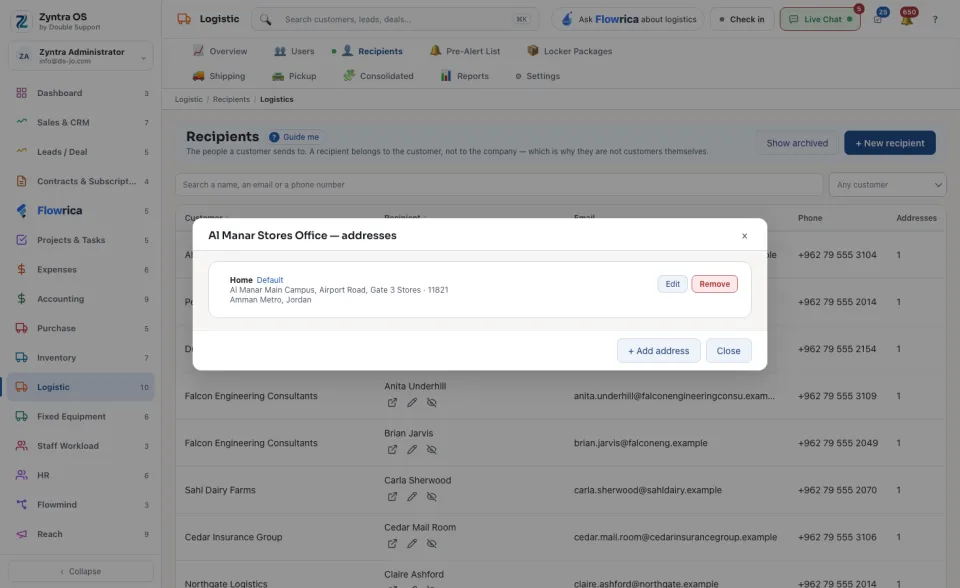Click the Logistic truck icon in header
This screenshot has width=960, height=588.
click(x=184, y=19)
